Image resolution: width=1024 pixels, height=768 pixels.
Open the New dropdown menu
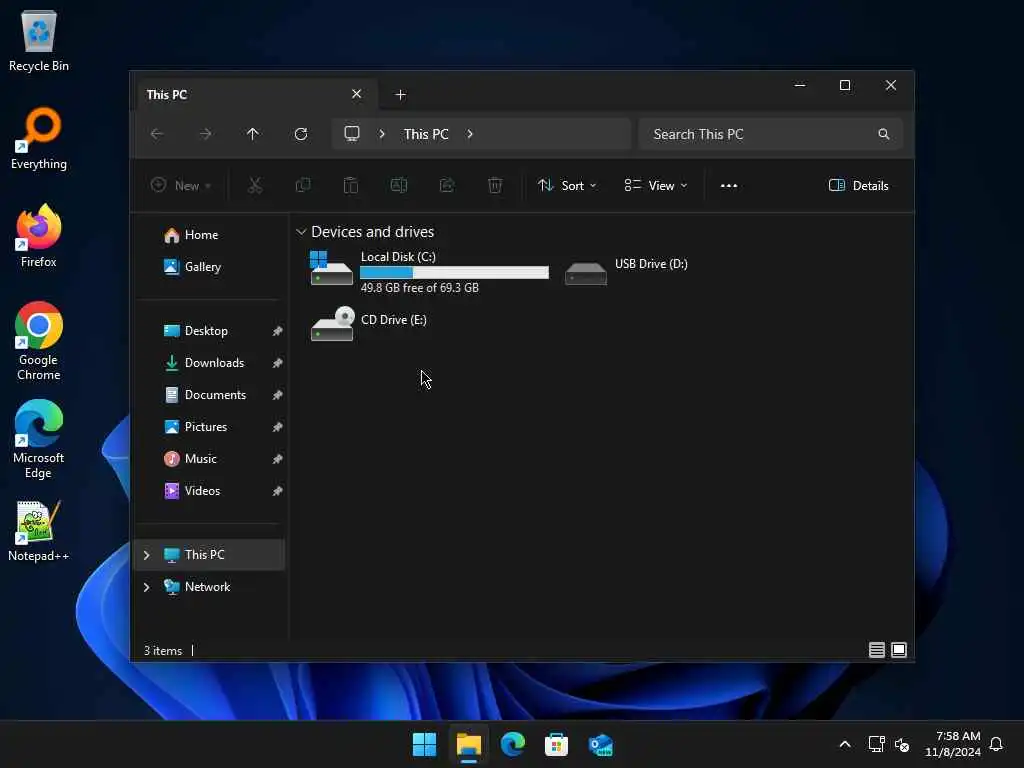click(181, 185)
